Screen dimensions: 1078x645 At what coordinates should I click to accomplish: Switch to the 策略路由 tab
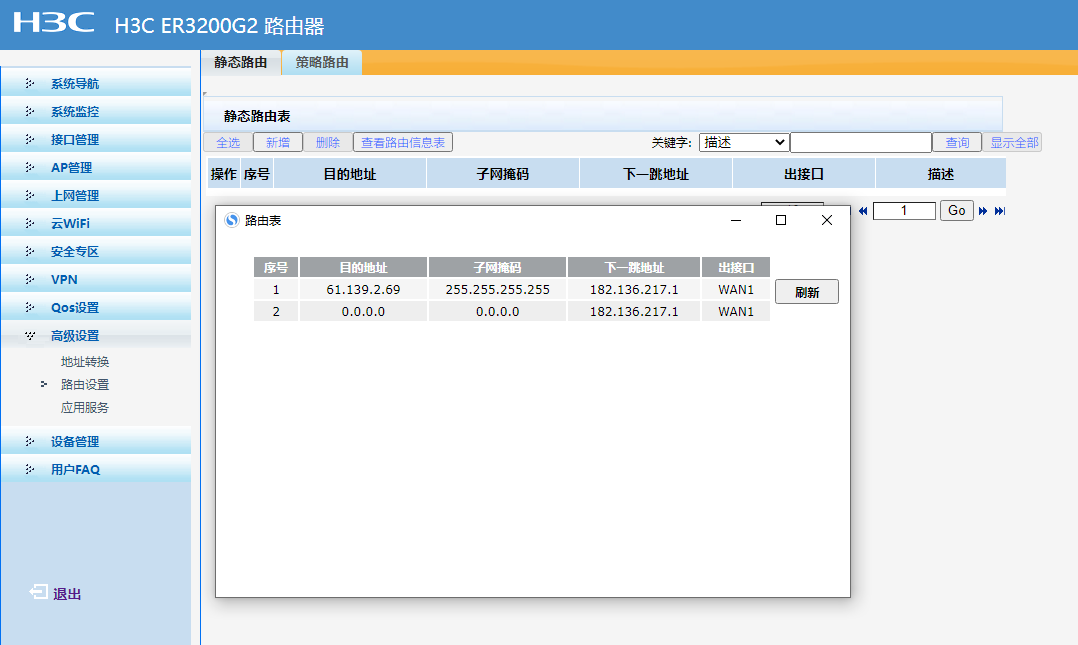[322, 62]
